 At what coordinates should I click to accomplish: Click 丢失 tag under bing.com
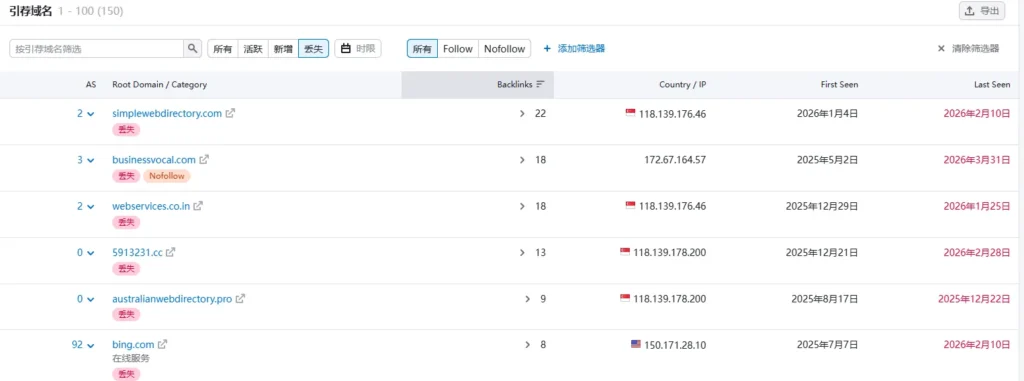126,374
